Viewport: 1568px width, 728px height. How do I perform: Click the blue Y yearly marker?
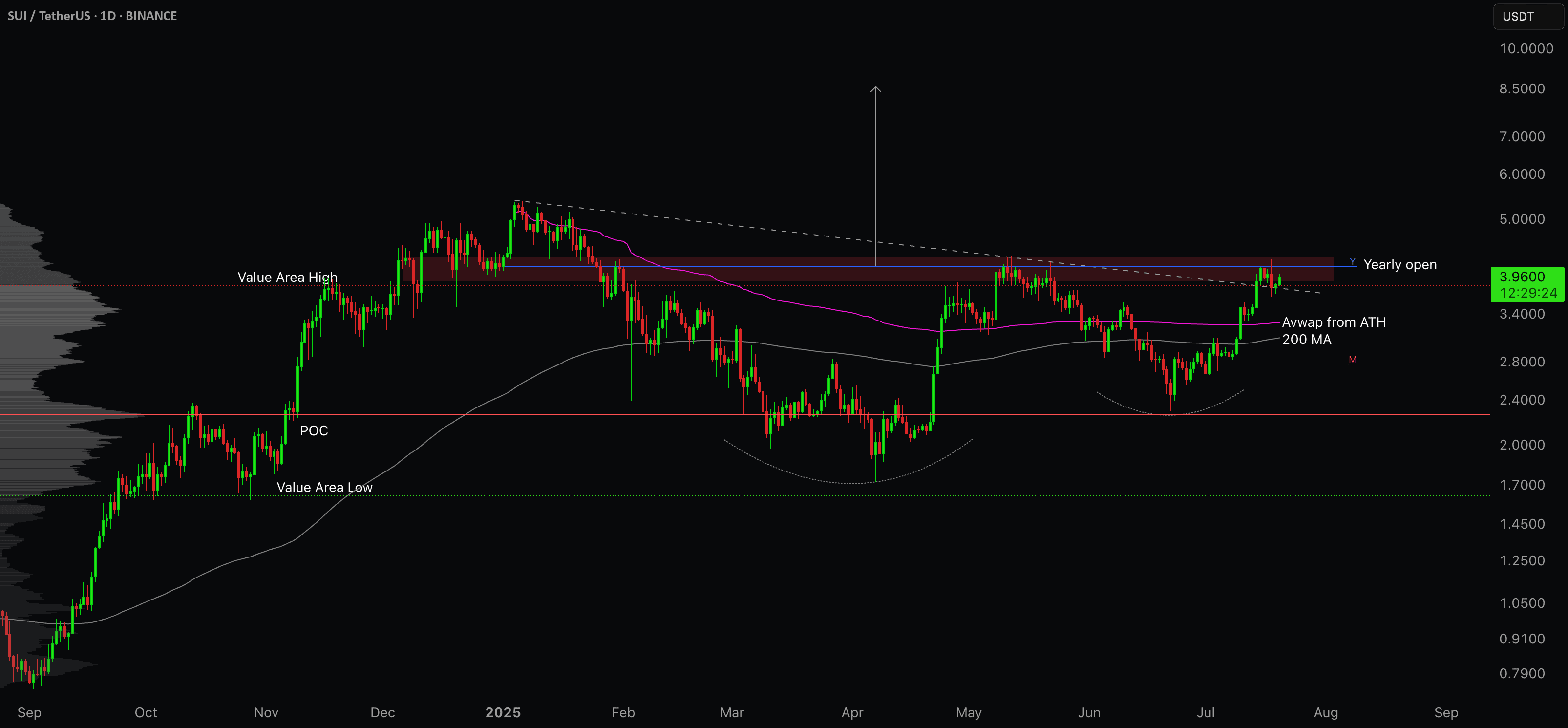1353,262
